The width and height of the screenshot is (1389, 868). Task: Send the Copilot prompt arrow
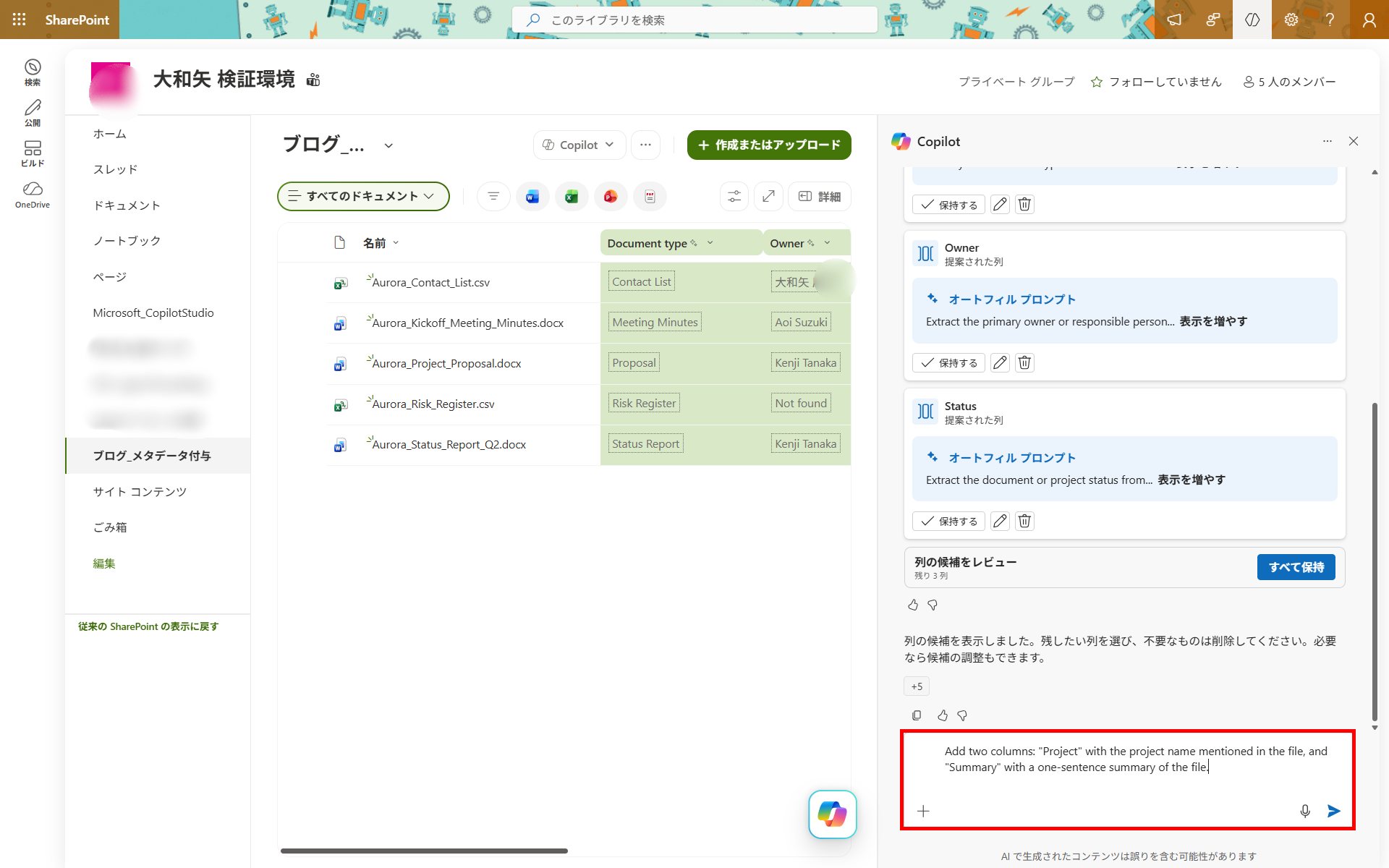[1333, 811]
